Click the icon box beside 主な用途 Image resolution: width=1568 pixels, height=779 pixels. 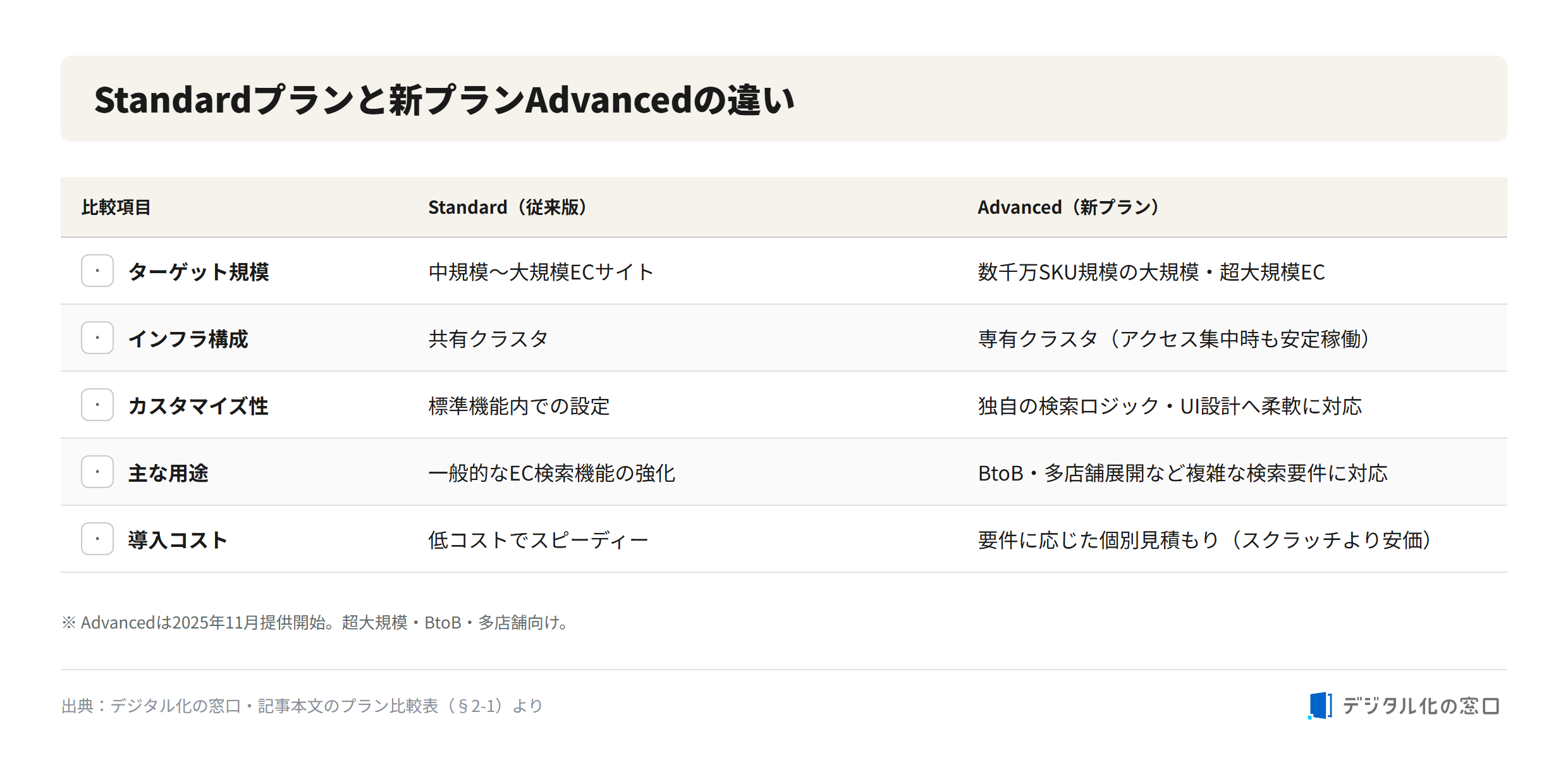coord(97,472)
